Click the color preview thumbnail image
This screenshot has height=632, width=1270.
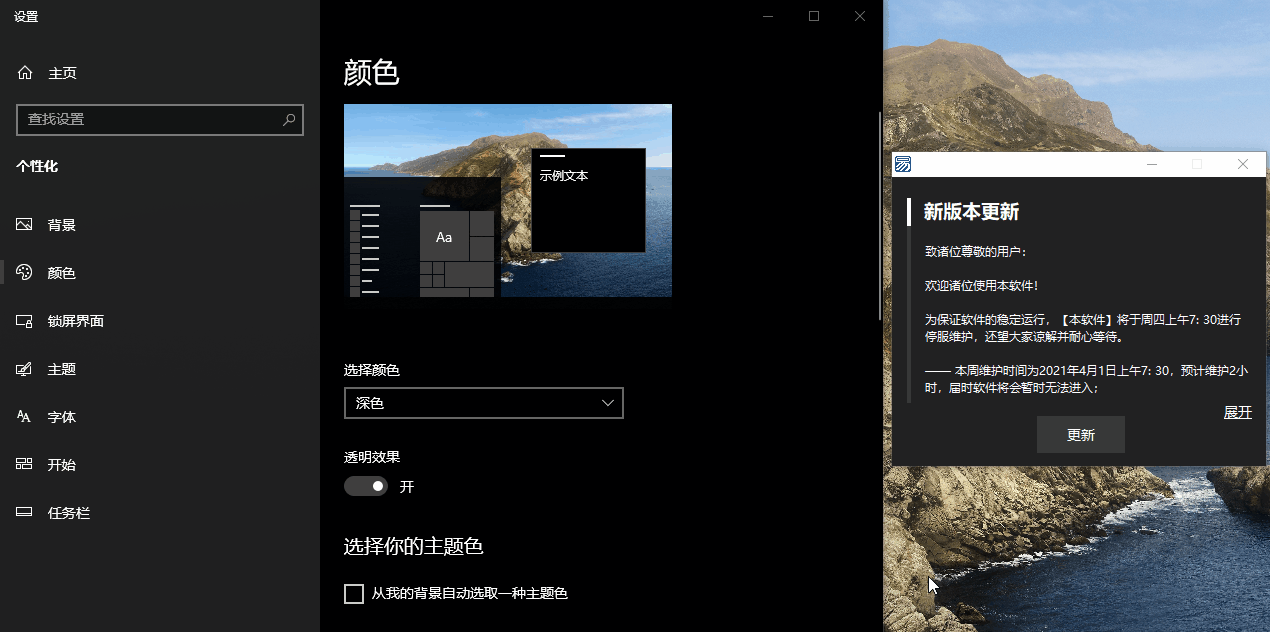tap(508, 200)
